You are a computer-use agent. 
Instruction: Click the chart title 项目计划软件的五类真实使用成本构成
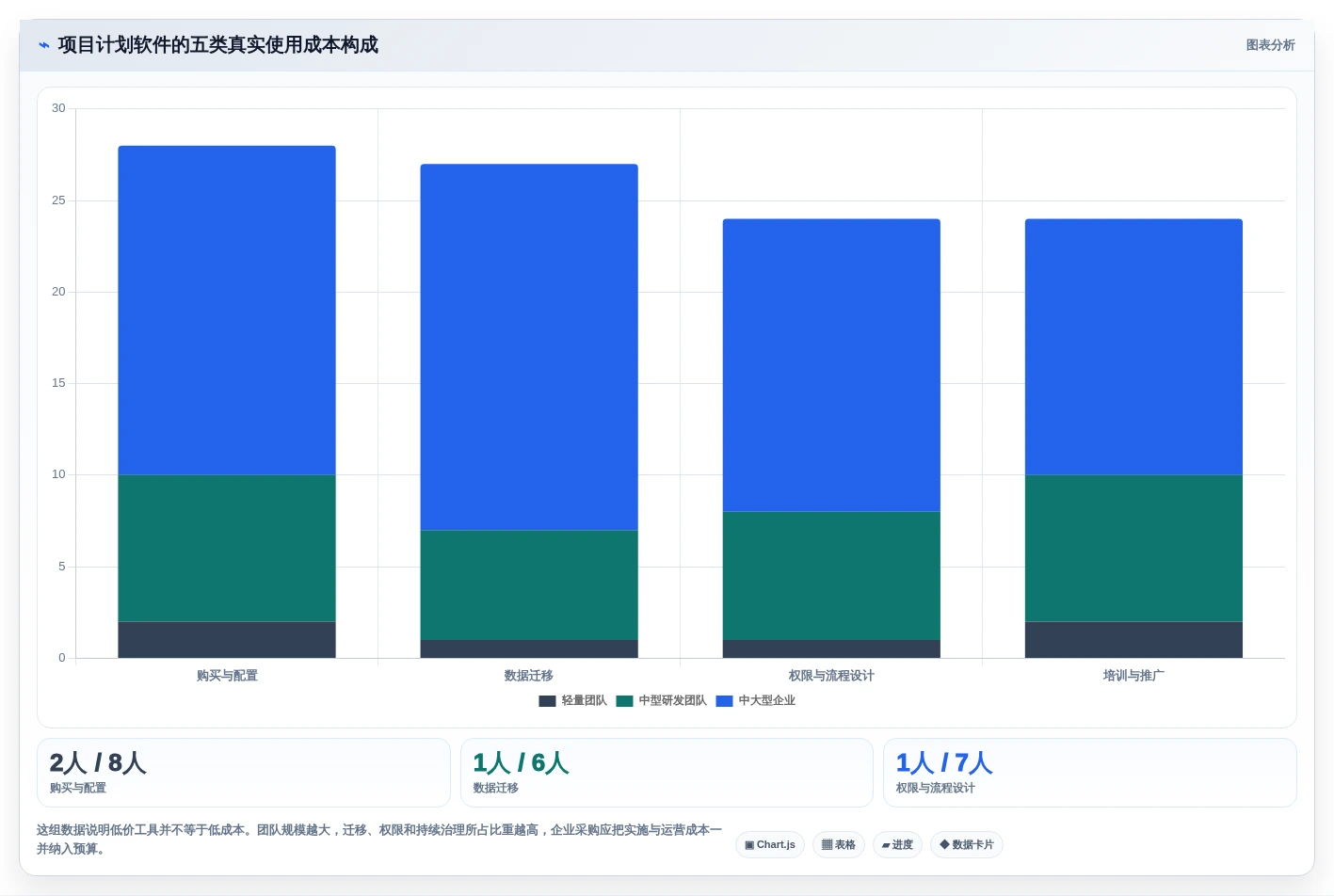pos(218,45)
